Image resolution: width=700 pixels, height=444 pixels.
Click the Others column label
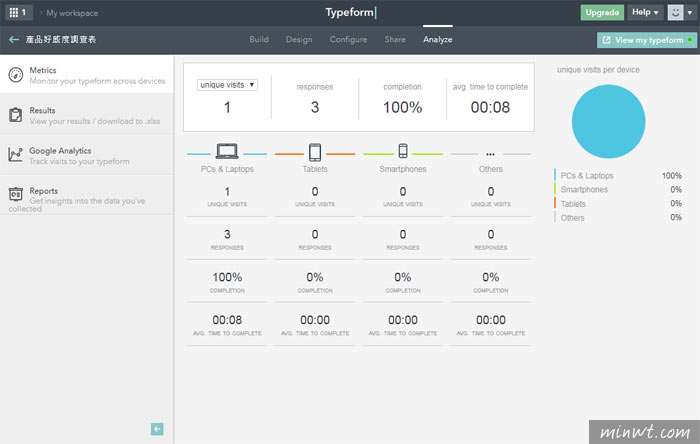click(491, 169)
